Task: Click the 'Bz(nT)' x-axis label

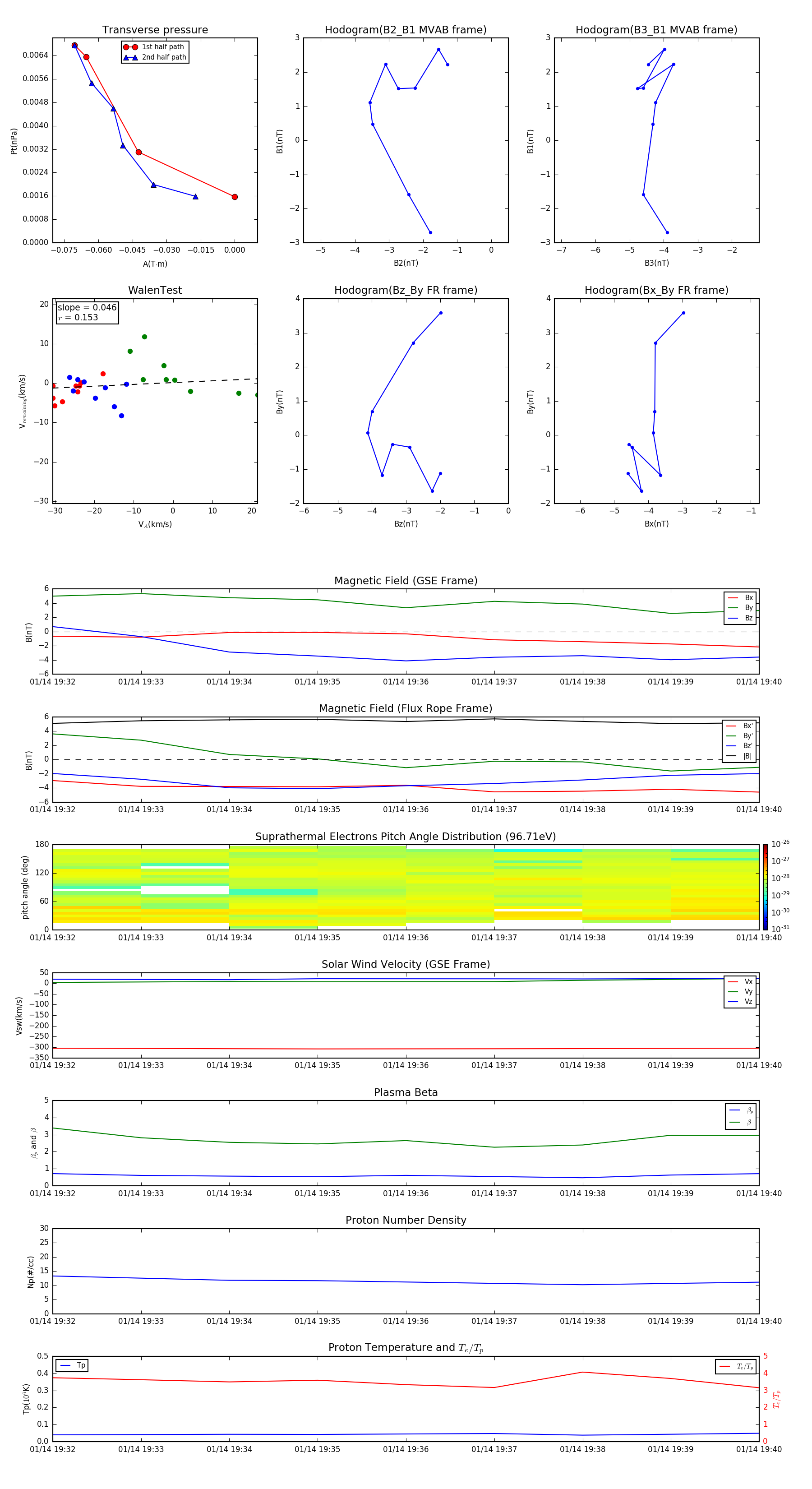Action: click(x=406, y=524)
